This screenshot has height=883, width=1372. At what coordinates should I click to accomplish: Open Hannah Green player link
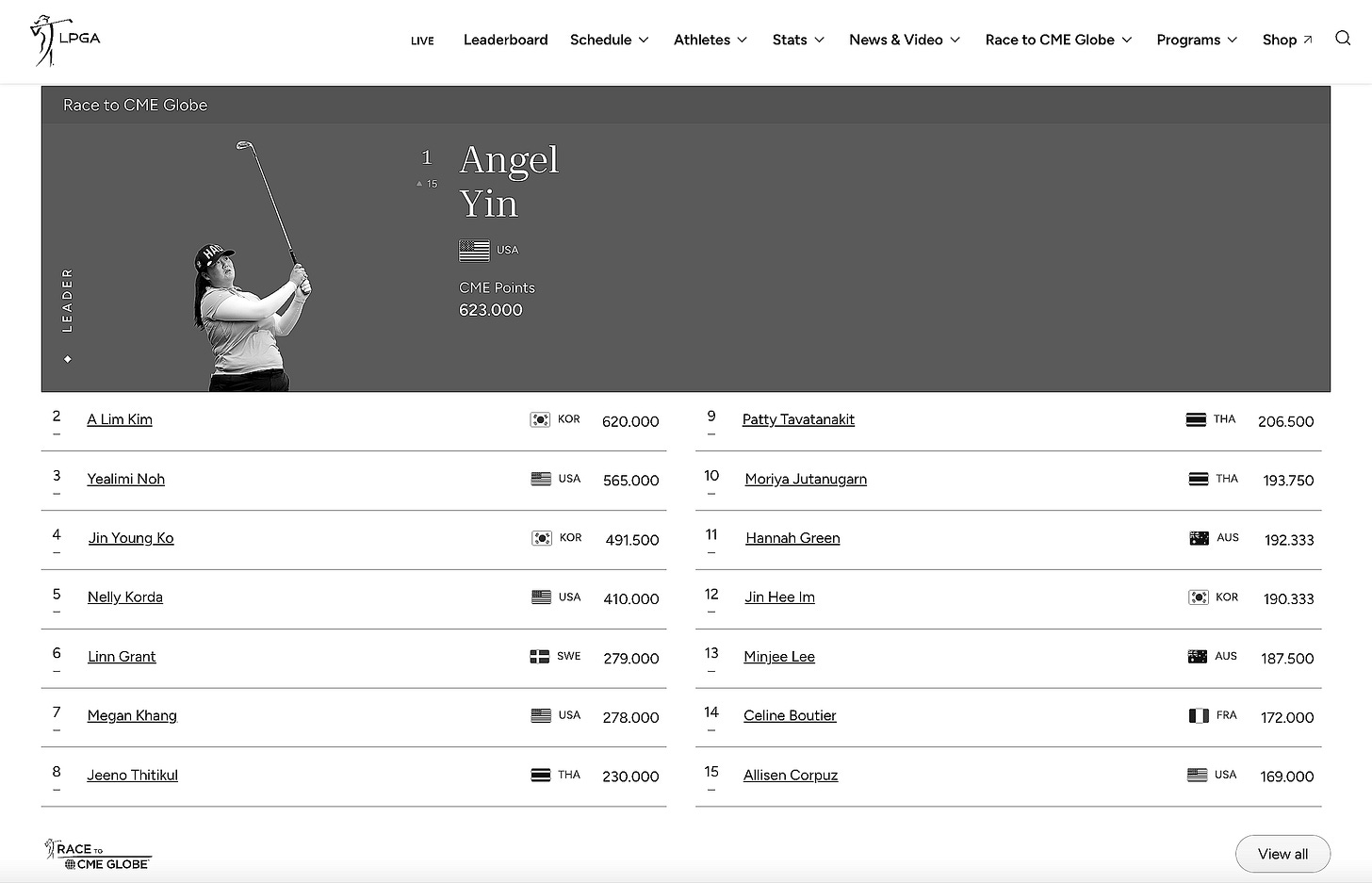[792, 538]
